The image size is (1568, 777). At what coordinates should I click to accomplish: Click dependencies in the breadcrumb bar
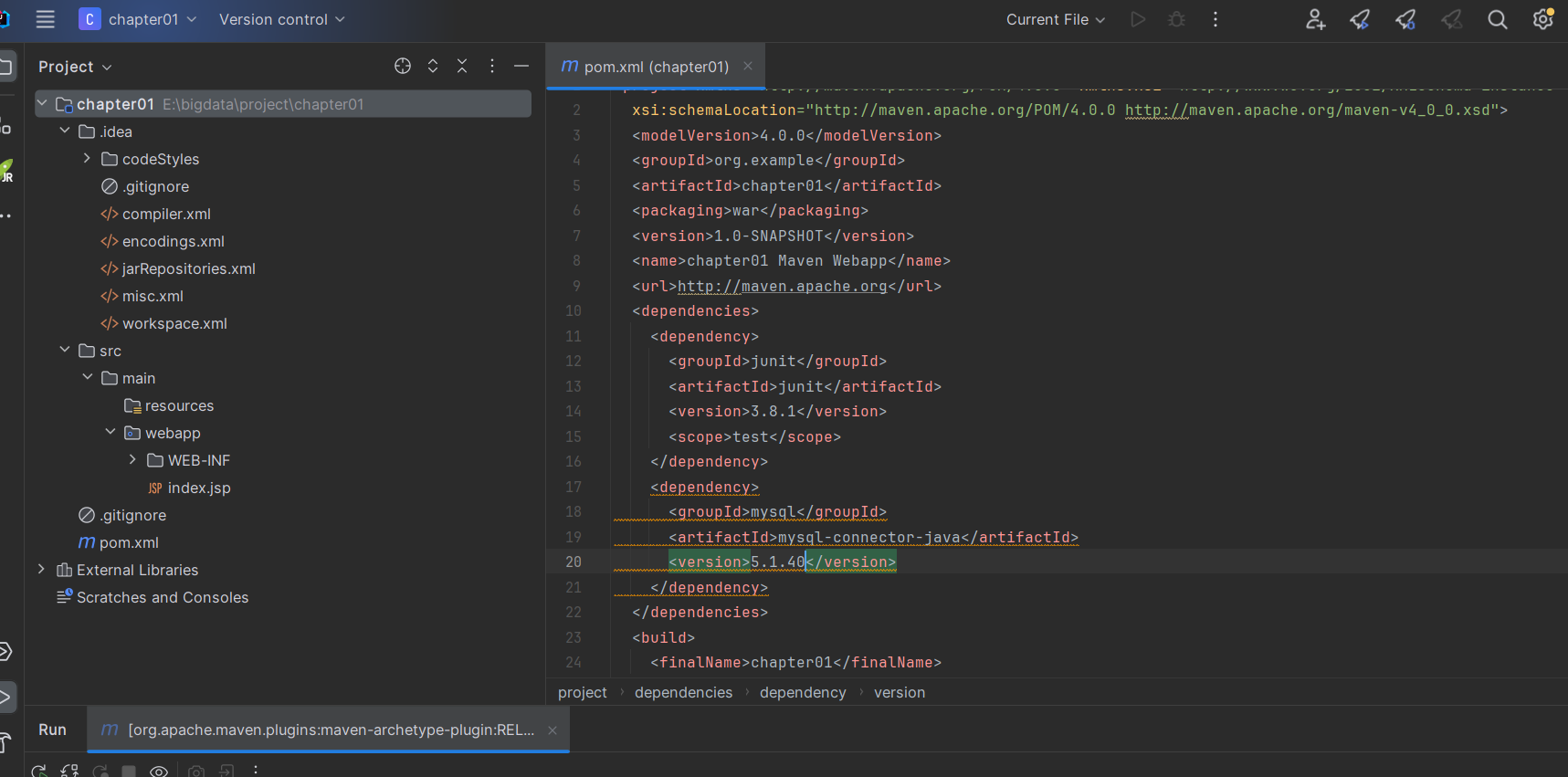pos(683,692)
